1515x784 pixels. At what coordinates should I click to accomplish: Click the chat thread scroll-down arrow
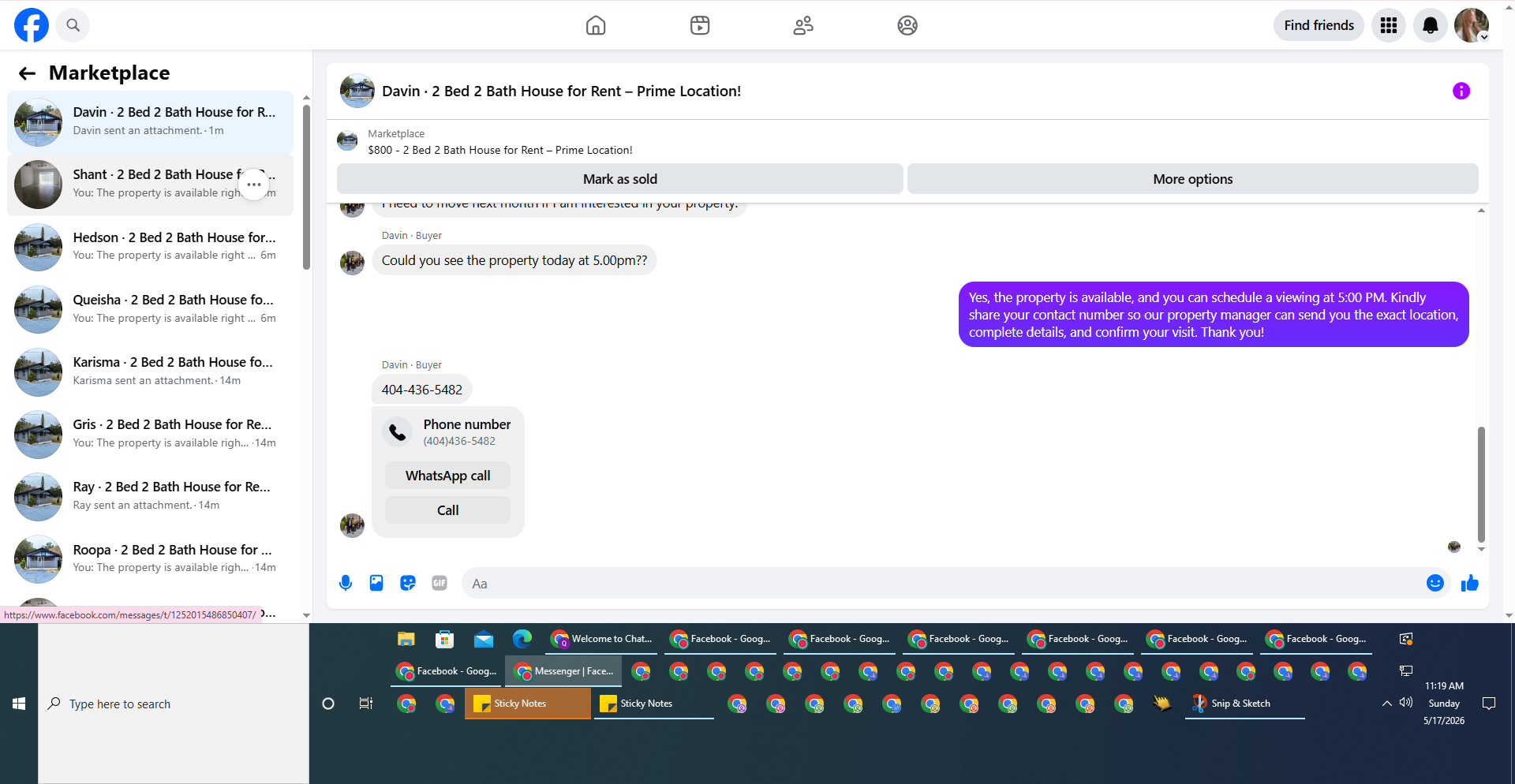click(1481, 550)
